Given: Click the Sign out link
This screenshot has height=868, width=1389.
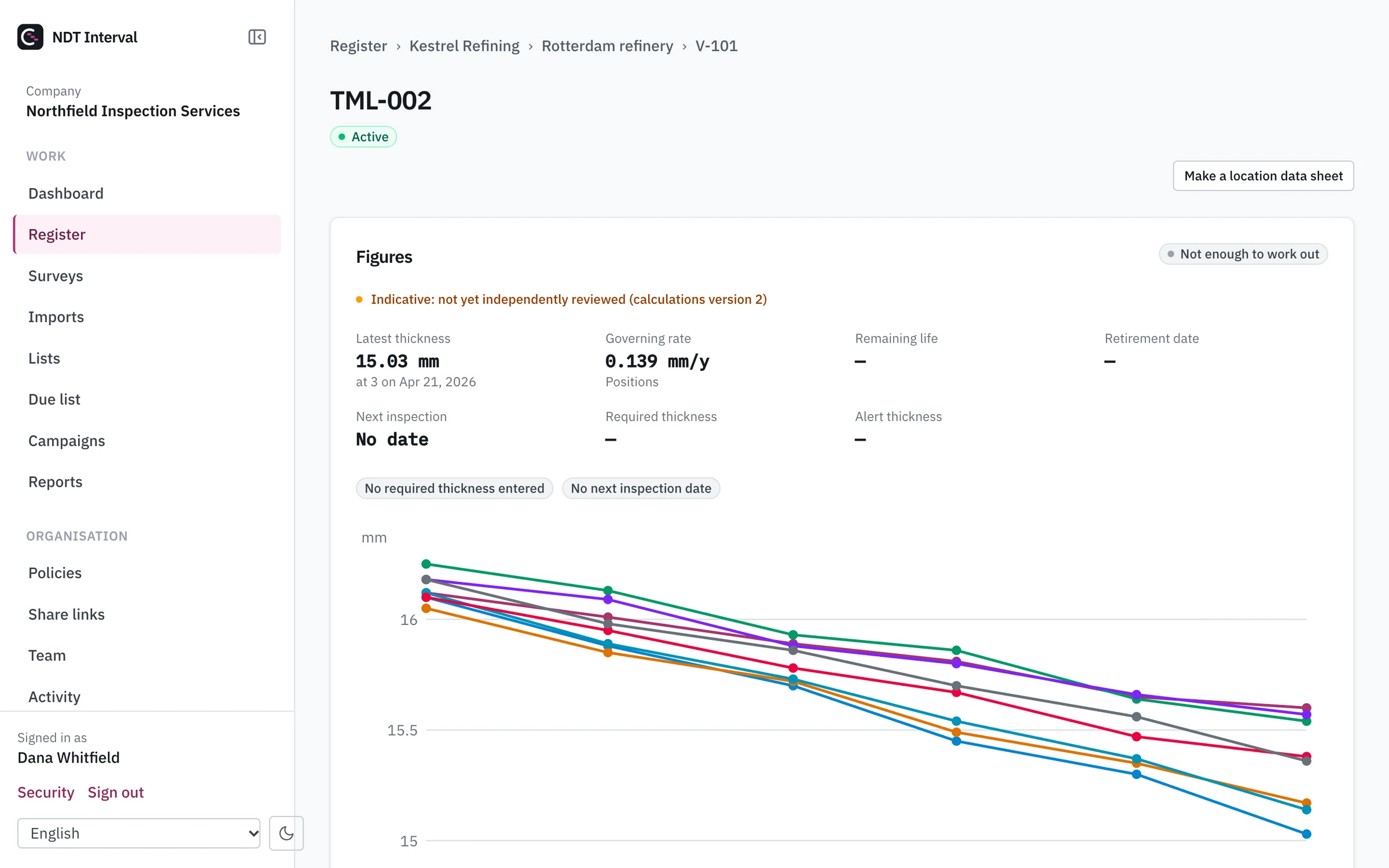Looking at the screenshot, I should tap(116, 792).
